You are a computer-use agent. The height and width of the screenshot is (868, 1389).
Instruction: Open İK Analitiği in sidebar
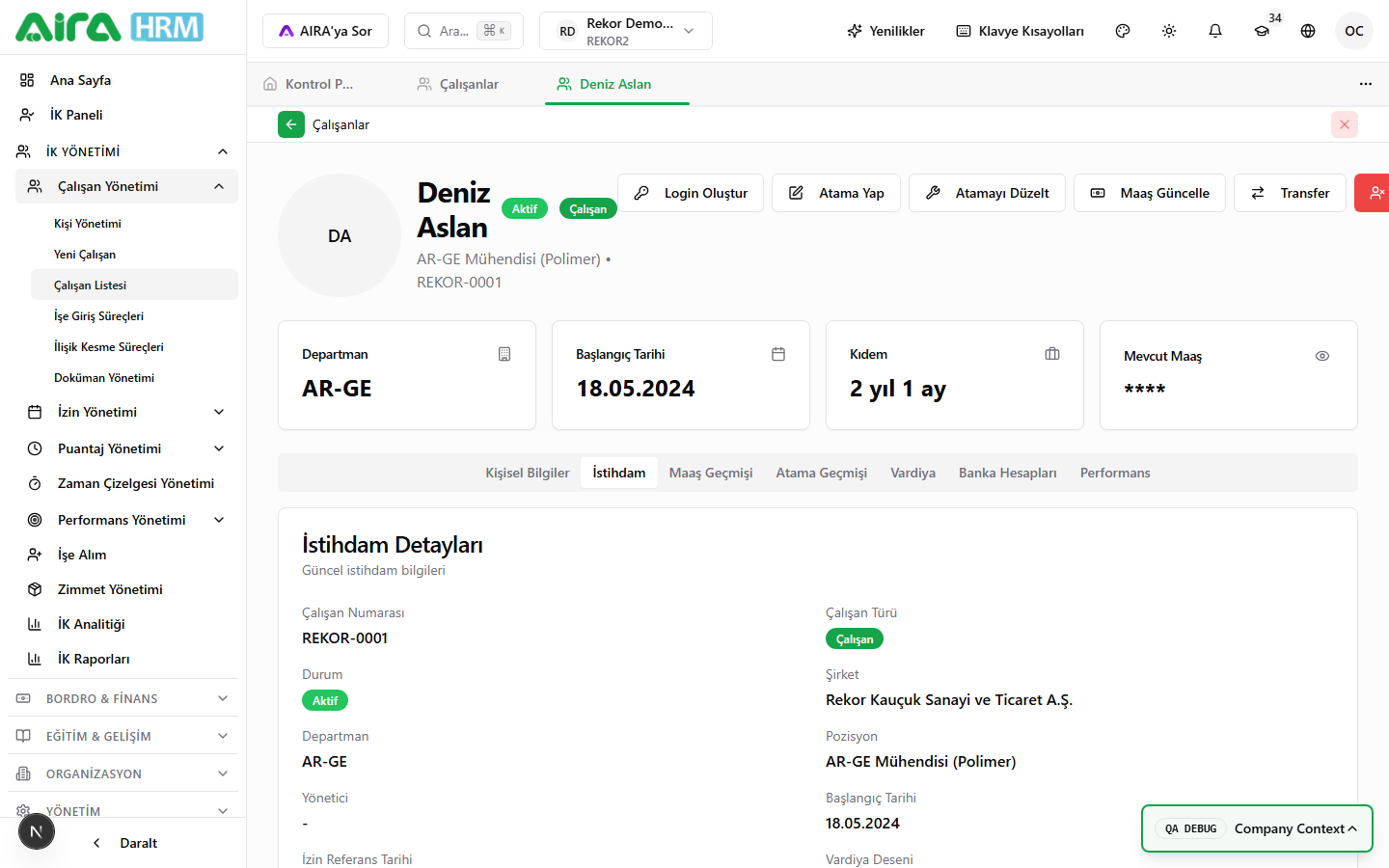click(126, 624)
